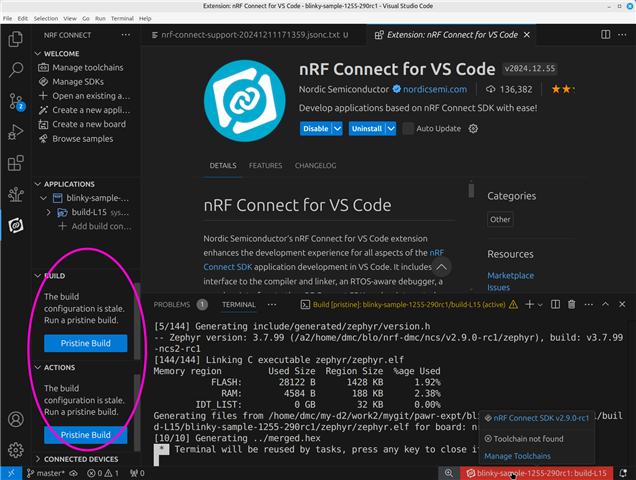Open Source Control view with 2 badge
Viewport: 636px width, 480px height.
point(16,101)
